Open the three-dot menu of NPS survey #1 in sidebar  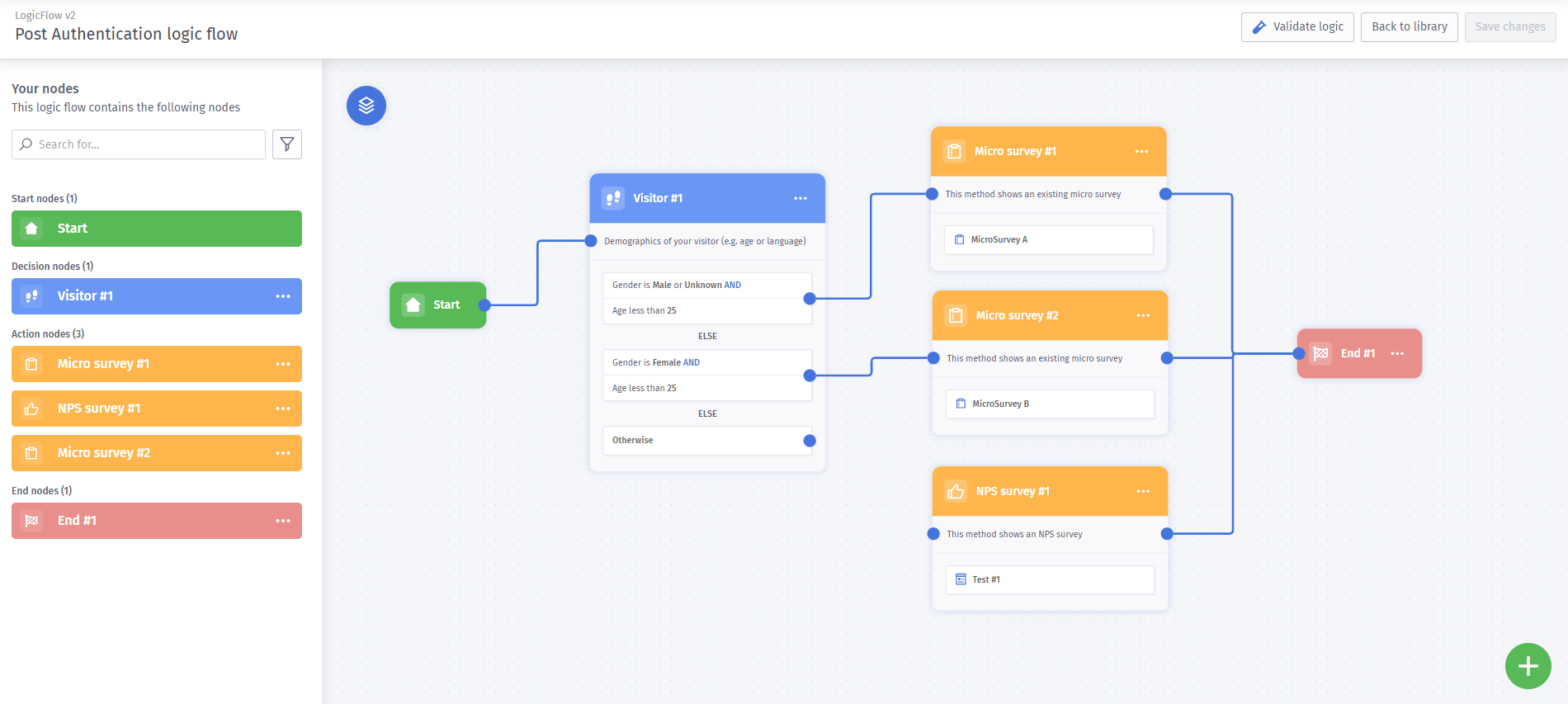(x=283, y=409)
